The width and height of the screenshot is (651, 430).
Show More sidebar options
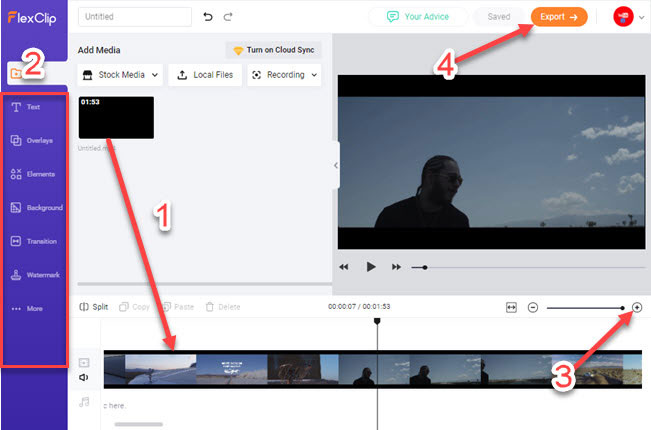pos(27,308)
